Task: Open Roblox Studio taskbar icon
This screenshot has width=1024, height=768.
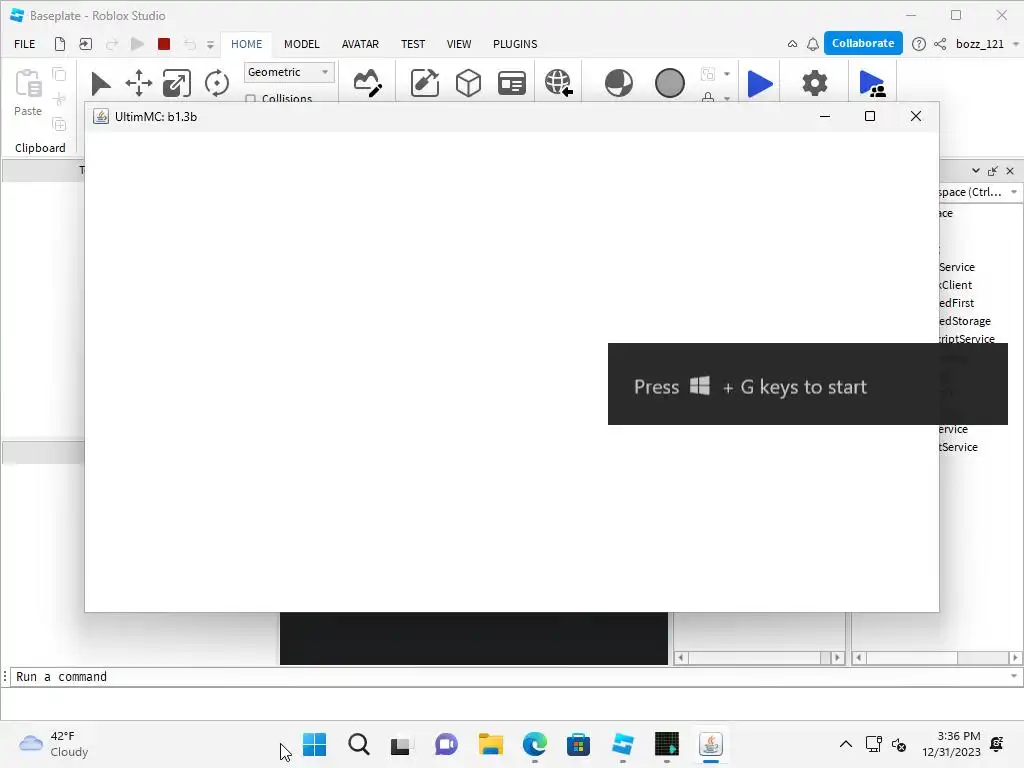Action: 622,744
